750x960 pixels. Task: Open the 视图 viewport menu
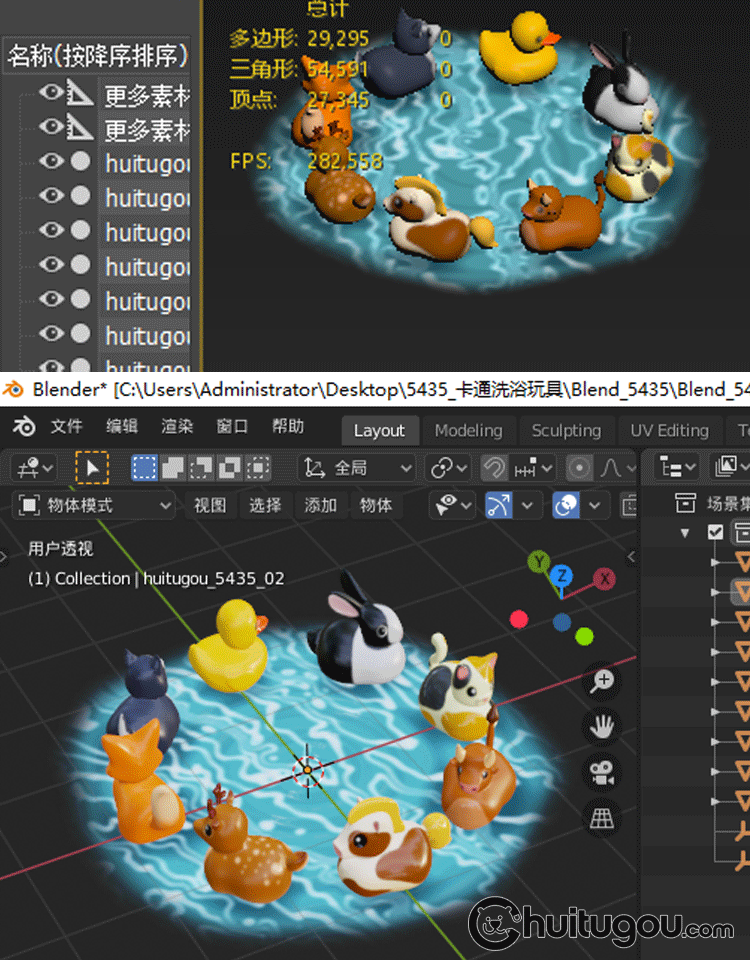210,506
